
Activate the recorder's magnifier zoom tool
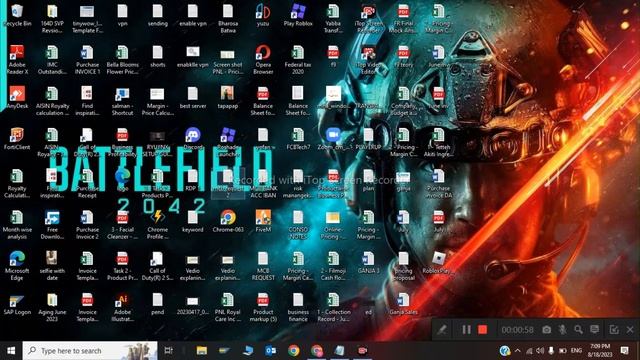[578, 330]
